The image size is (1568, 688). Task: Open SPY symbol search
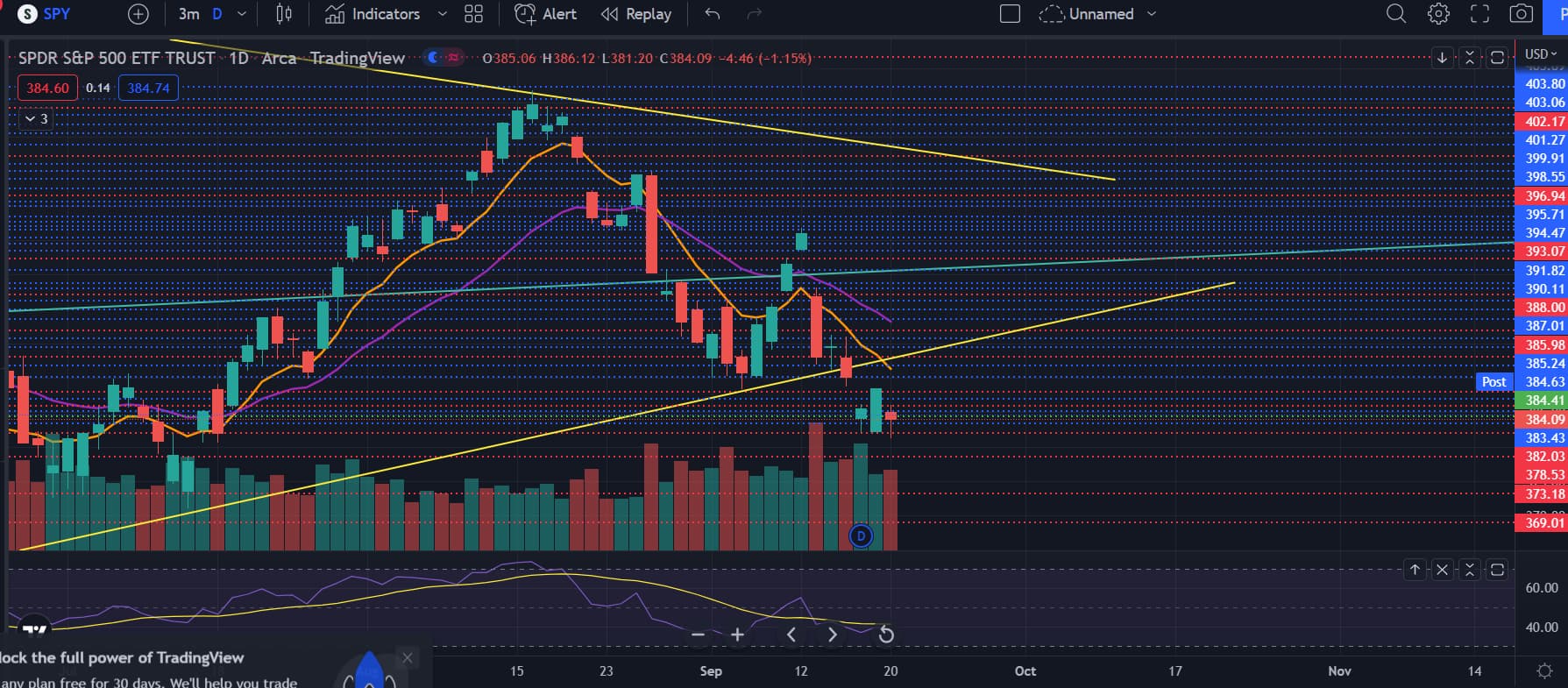pos(44,14)
